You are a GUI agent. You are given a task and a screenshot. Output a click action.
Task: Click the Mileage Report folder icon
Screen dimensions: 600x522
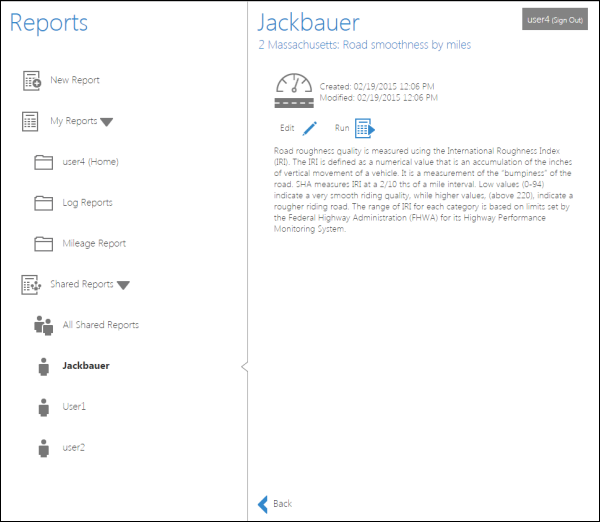coord(43,244)
